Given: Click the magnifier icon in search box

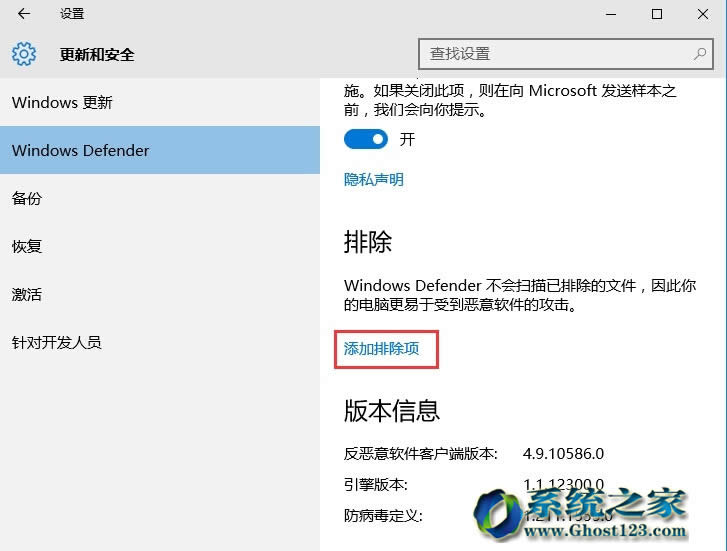Looking at the screenshot, I should click(x=700, y=54).
